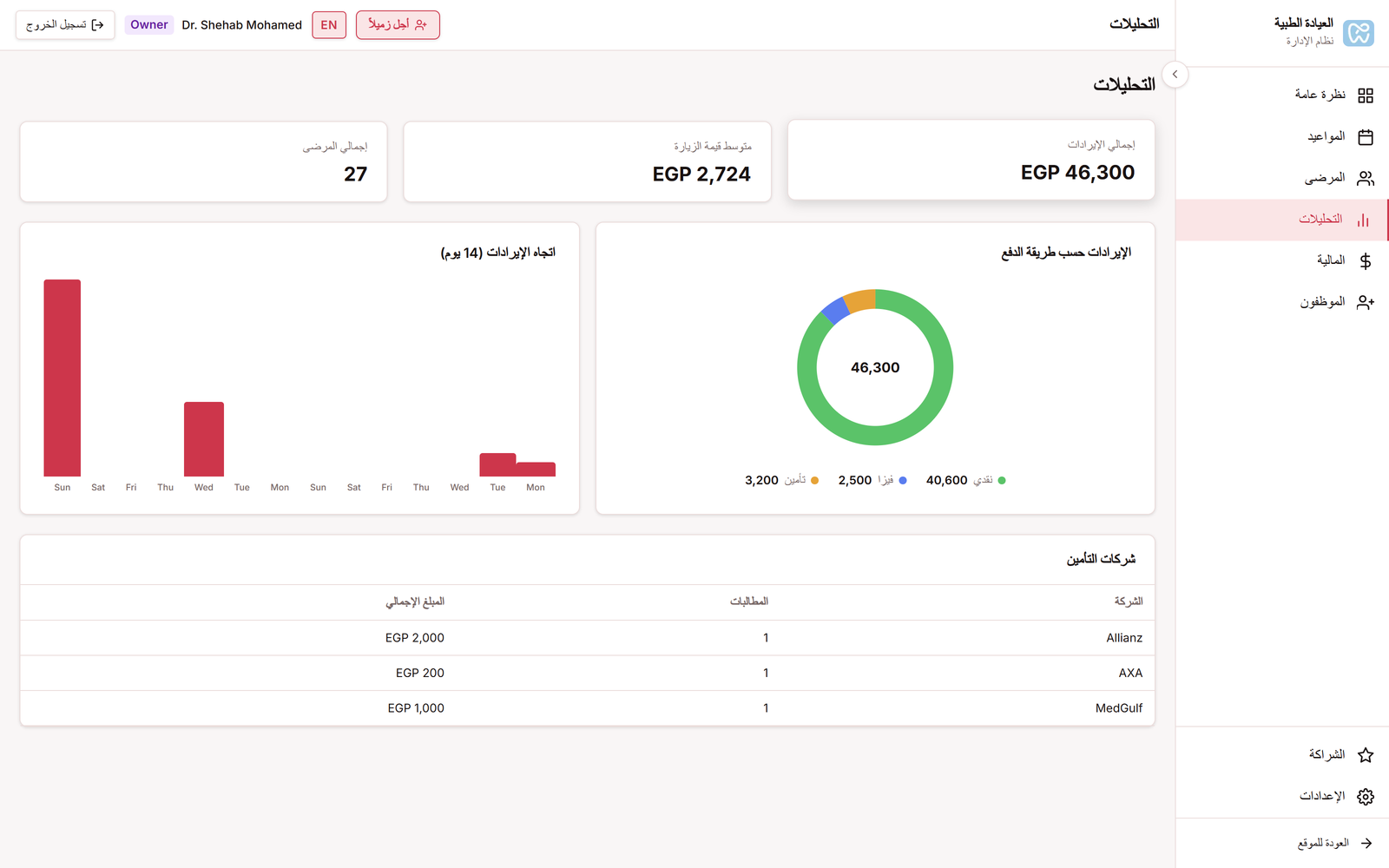This screenshot has height=868, width=1389.
Task: Select the partnership star icon
Action: (x=1366, y=754)
